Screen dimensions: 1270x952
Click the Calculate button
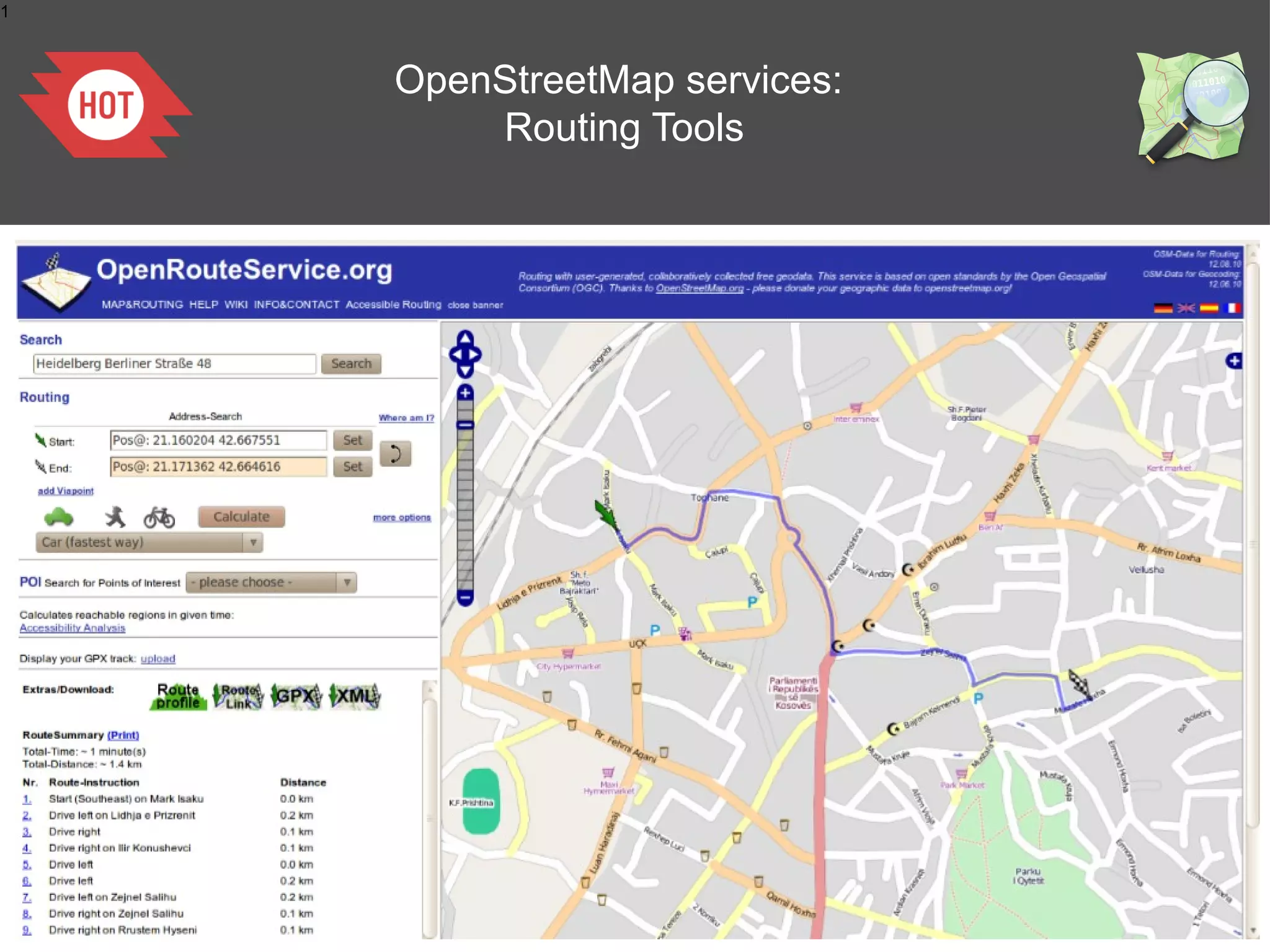pyautogui.click(x=241, y=517)
